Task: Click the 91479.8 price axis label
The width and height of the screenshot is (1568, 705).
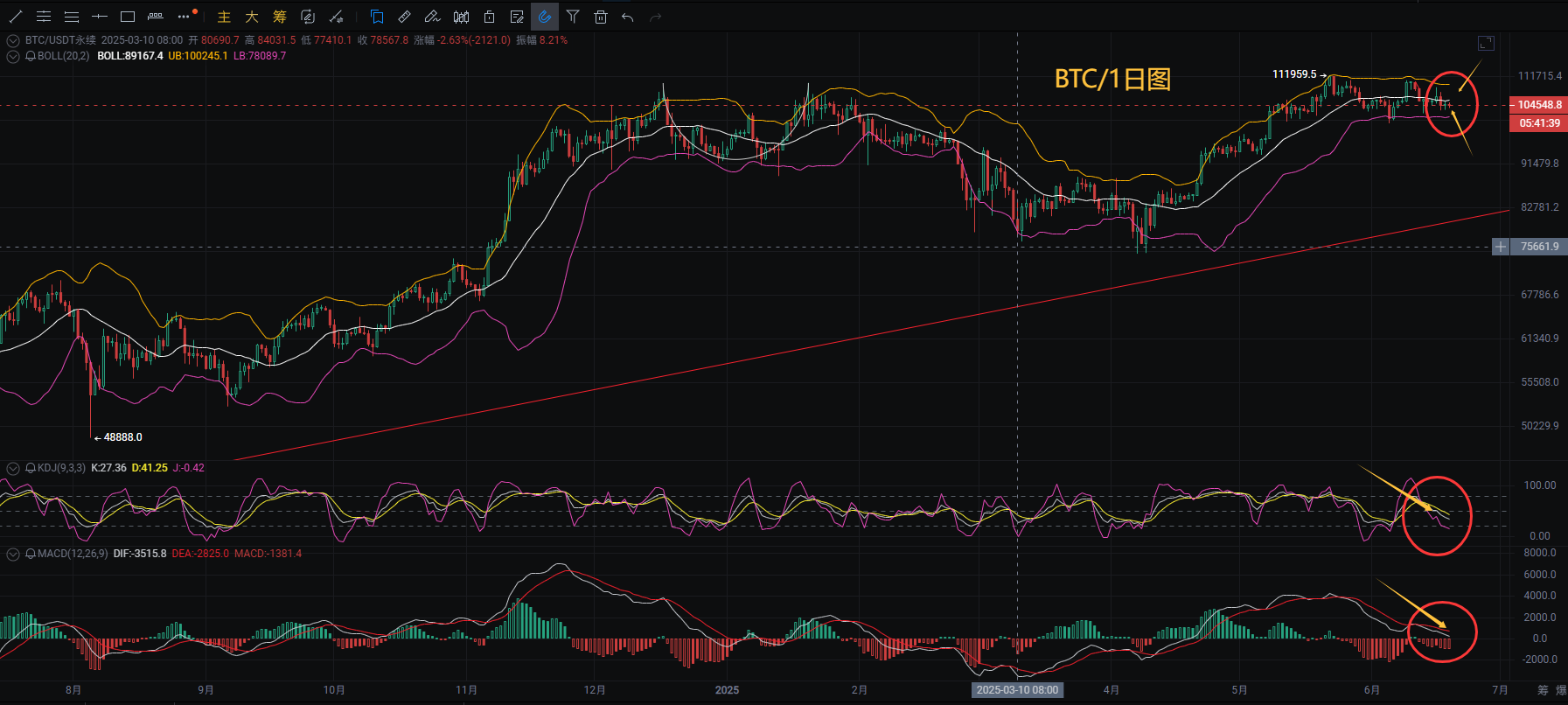Action: [1539, 164]
